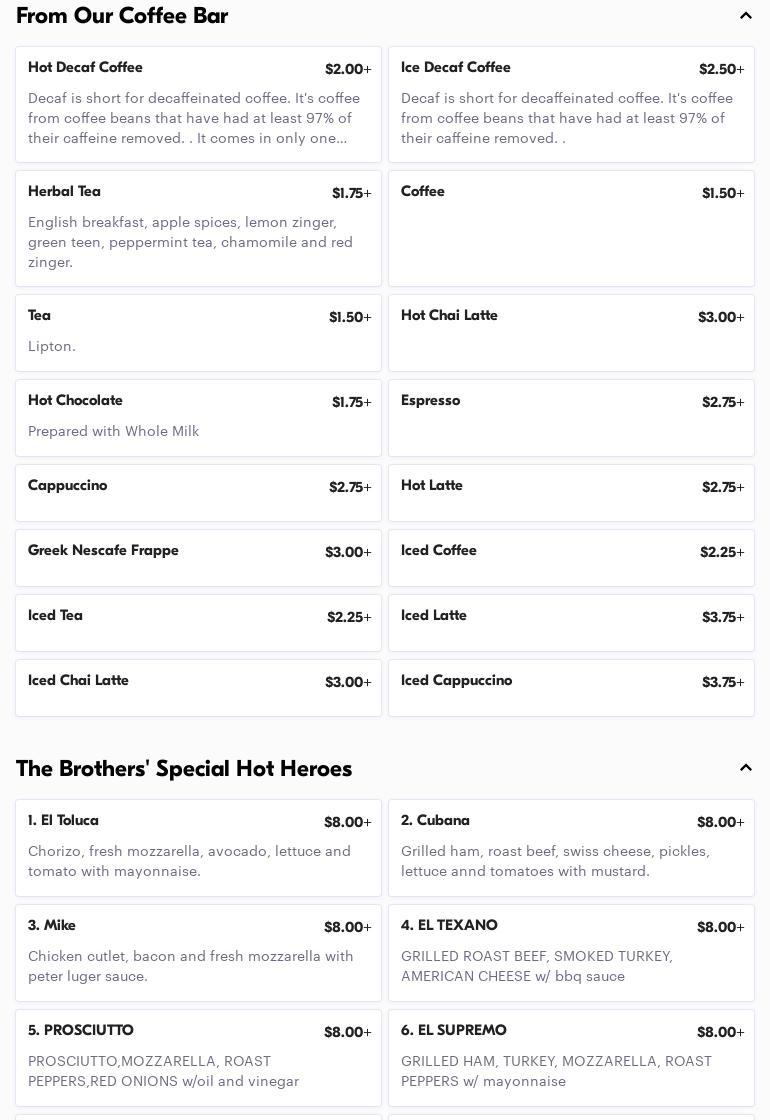Choose the Greek Nescafe Frappe
770x1120 pixels.
coord(198,557)
